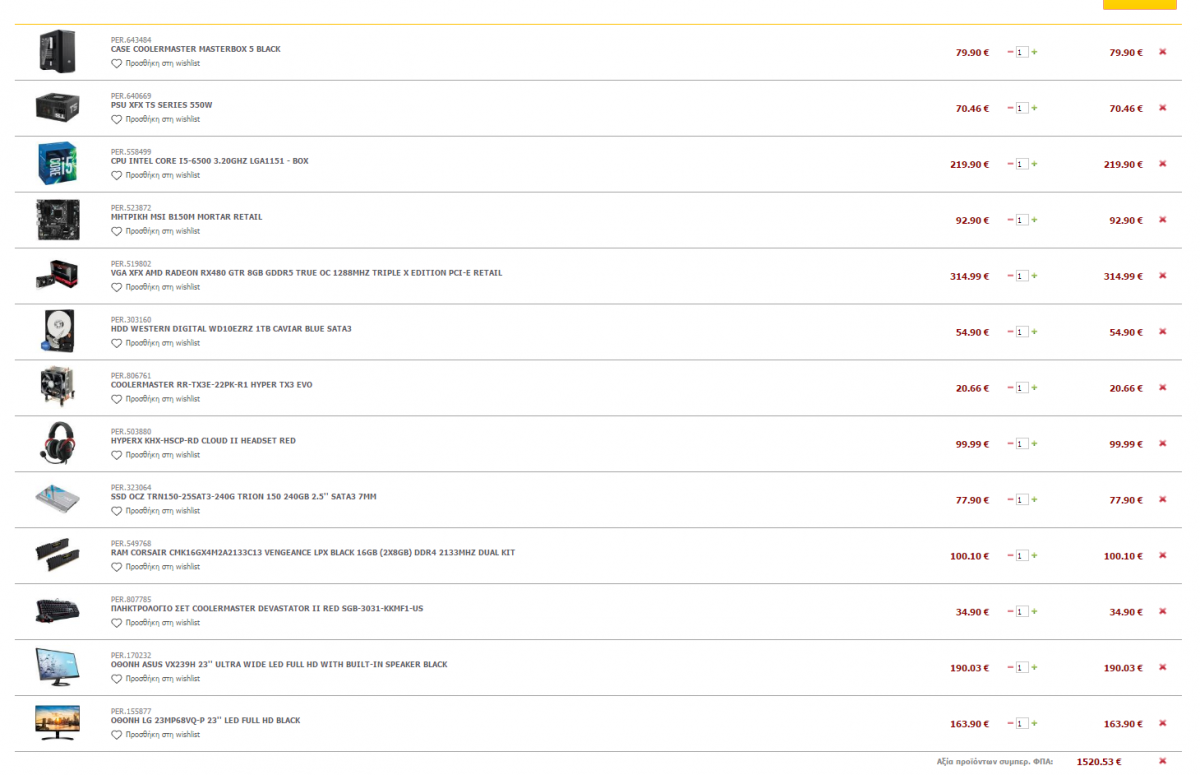Viewport: 1200px width, 775px height.
Task: Open OCZ TRION 150 SSD thumbnail
Action: pyautogui.click(x=57, y=500)
